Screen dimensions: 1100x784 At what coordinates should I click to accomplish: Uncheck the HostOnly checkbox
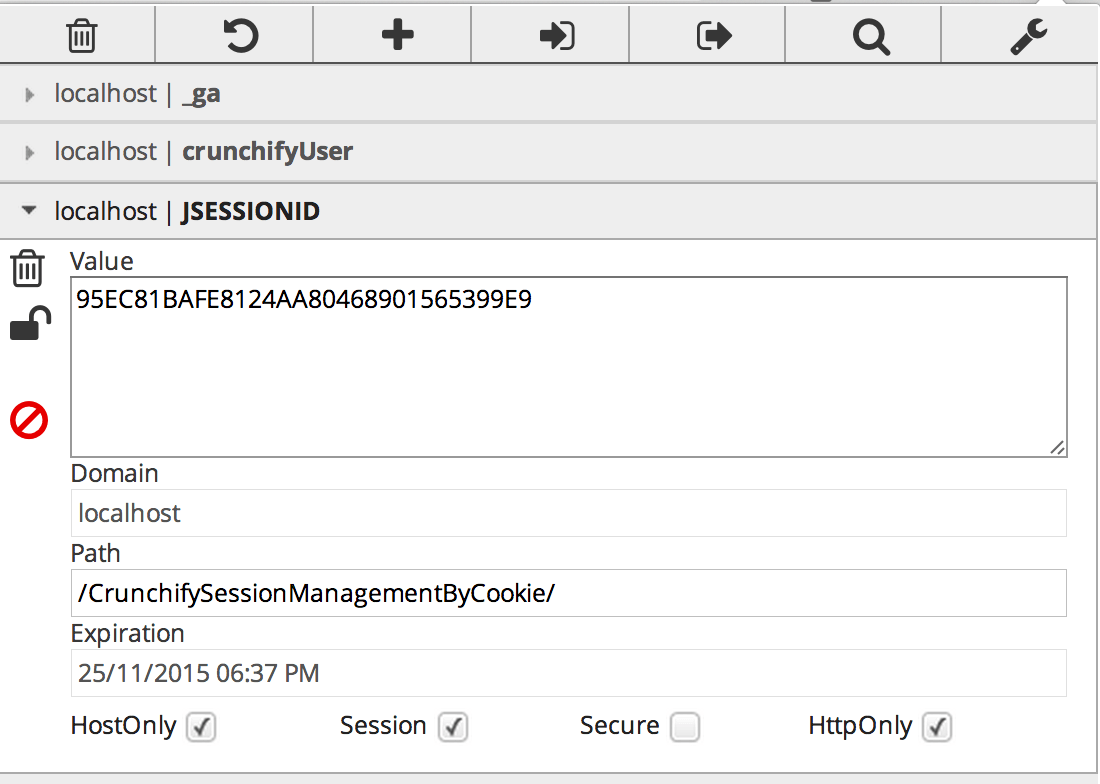click(x=201, y=727)
